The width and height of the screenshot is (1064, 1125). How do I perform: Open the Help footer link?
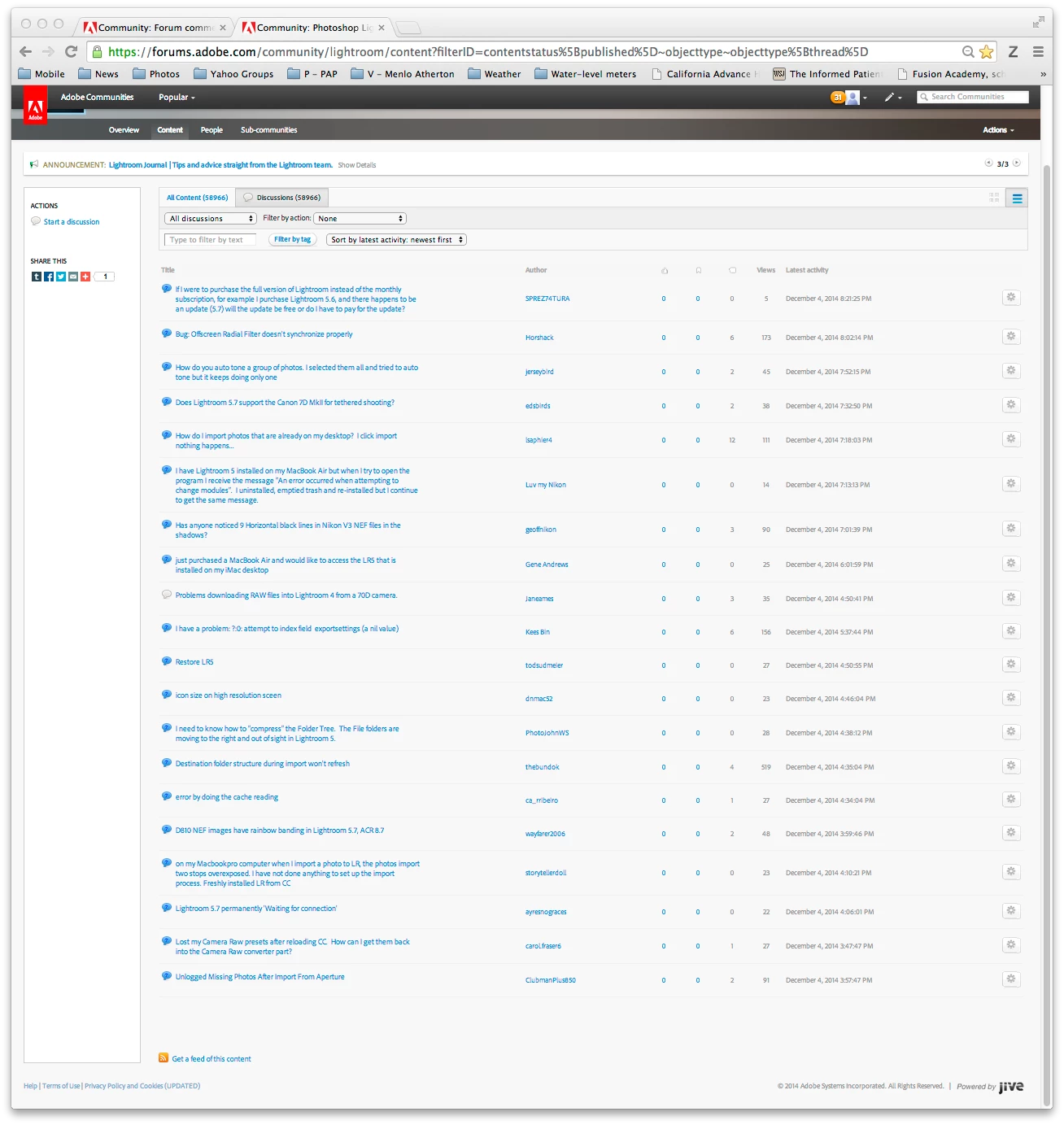pyautogui.click(x=30, y=1086)
